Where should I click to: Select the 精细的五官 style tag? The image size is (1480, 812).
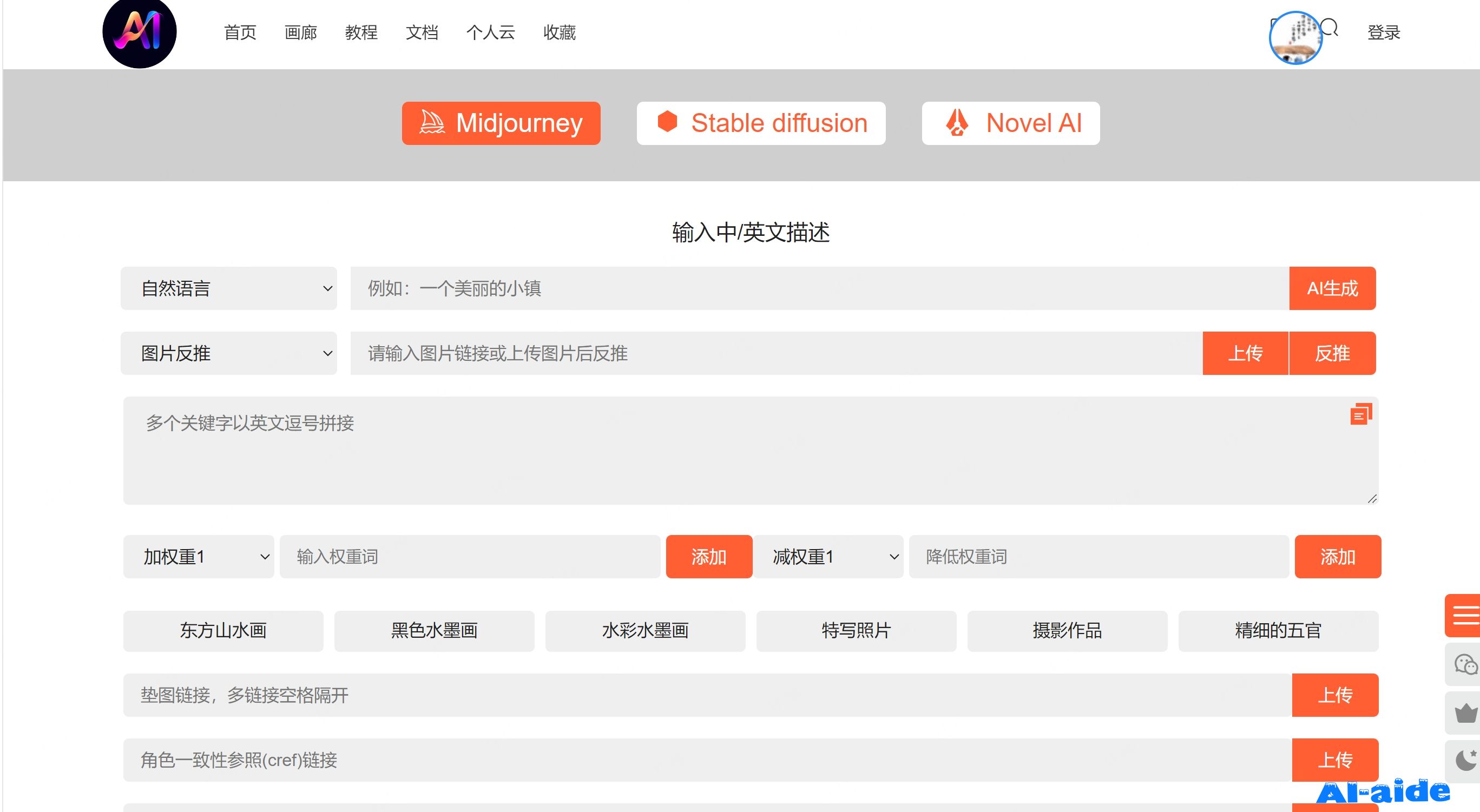pyautogui.click(x=1278, y=631)
